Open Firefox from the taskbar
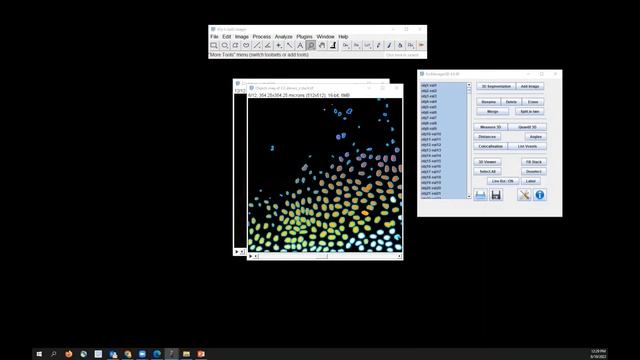 pos(69,354)
